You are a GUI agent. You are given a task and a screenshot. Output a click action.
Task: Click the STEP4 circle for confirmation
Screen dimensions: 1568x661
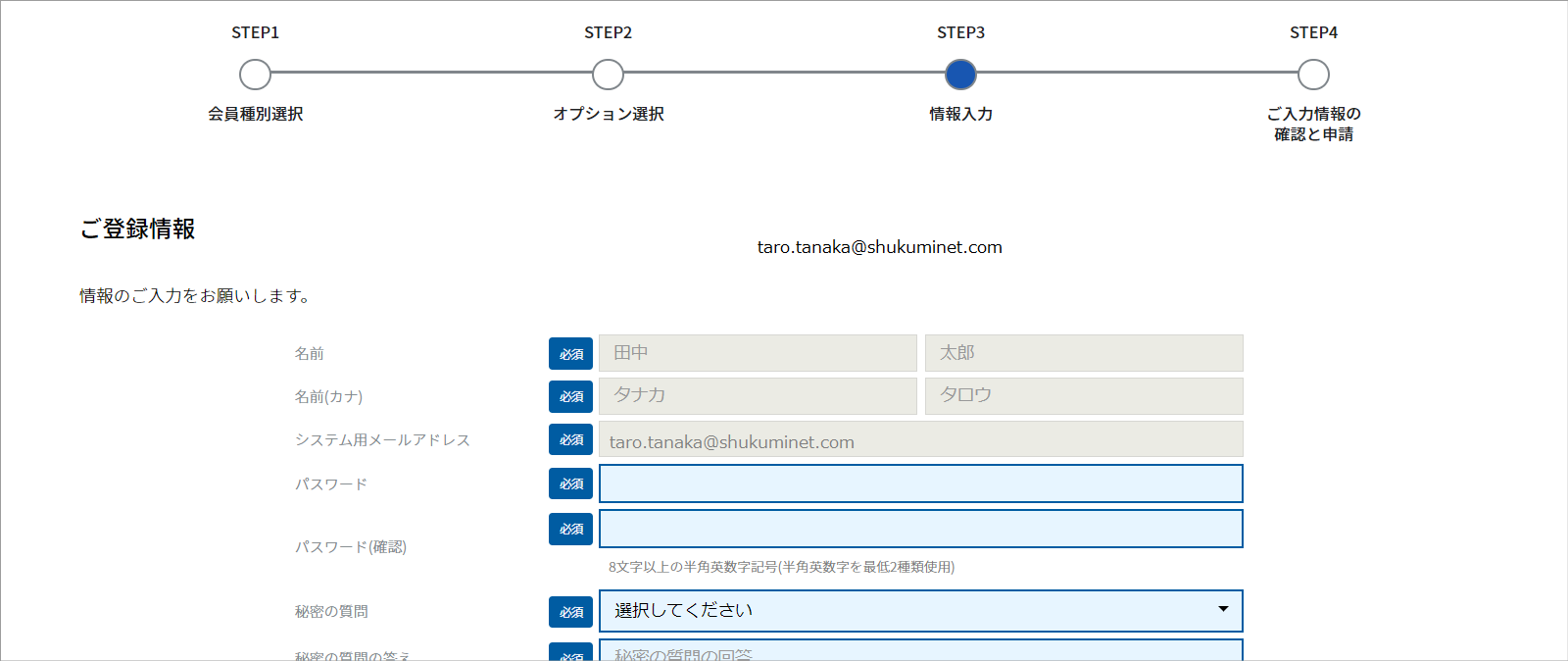coord(1313,75)
